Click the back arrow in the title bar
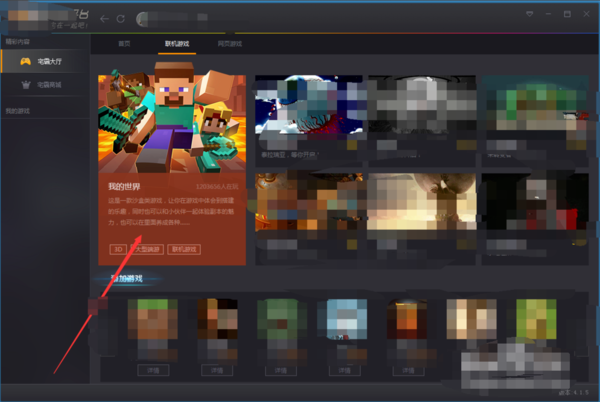 coord(105,19)
